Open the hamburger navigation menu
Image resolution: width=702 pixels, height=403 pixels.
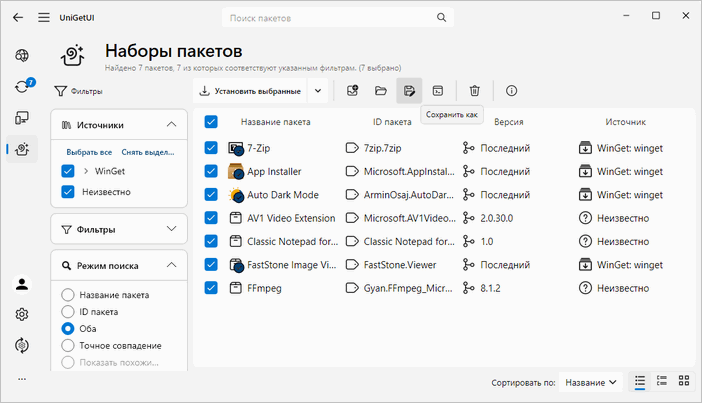click(43, 17)
